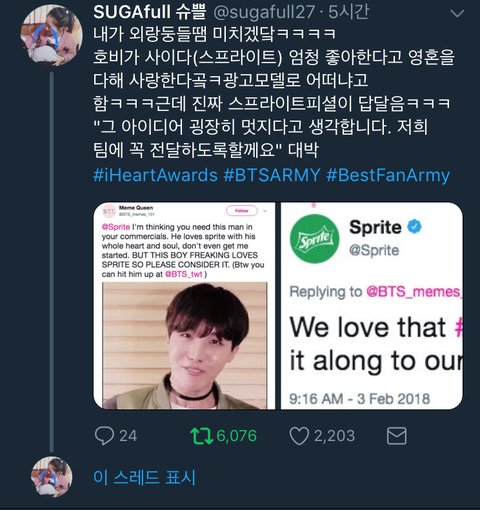Open the Korean tweet body text
This screenshot has height=510, width=480.
[x=273, y=92]
